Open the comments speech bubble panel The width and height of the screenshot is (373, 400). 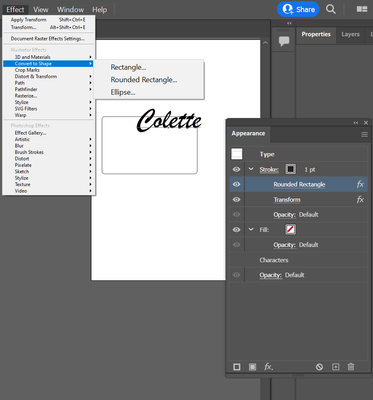(x=284, y=41)
